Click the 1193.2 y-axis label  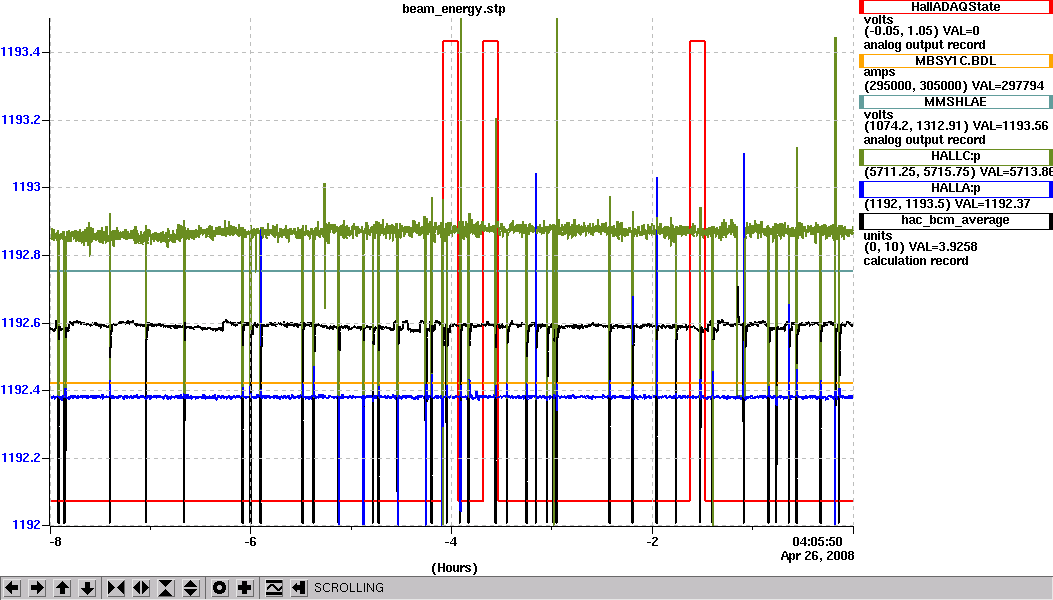tap(21, 120)
